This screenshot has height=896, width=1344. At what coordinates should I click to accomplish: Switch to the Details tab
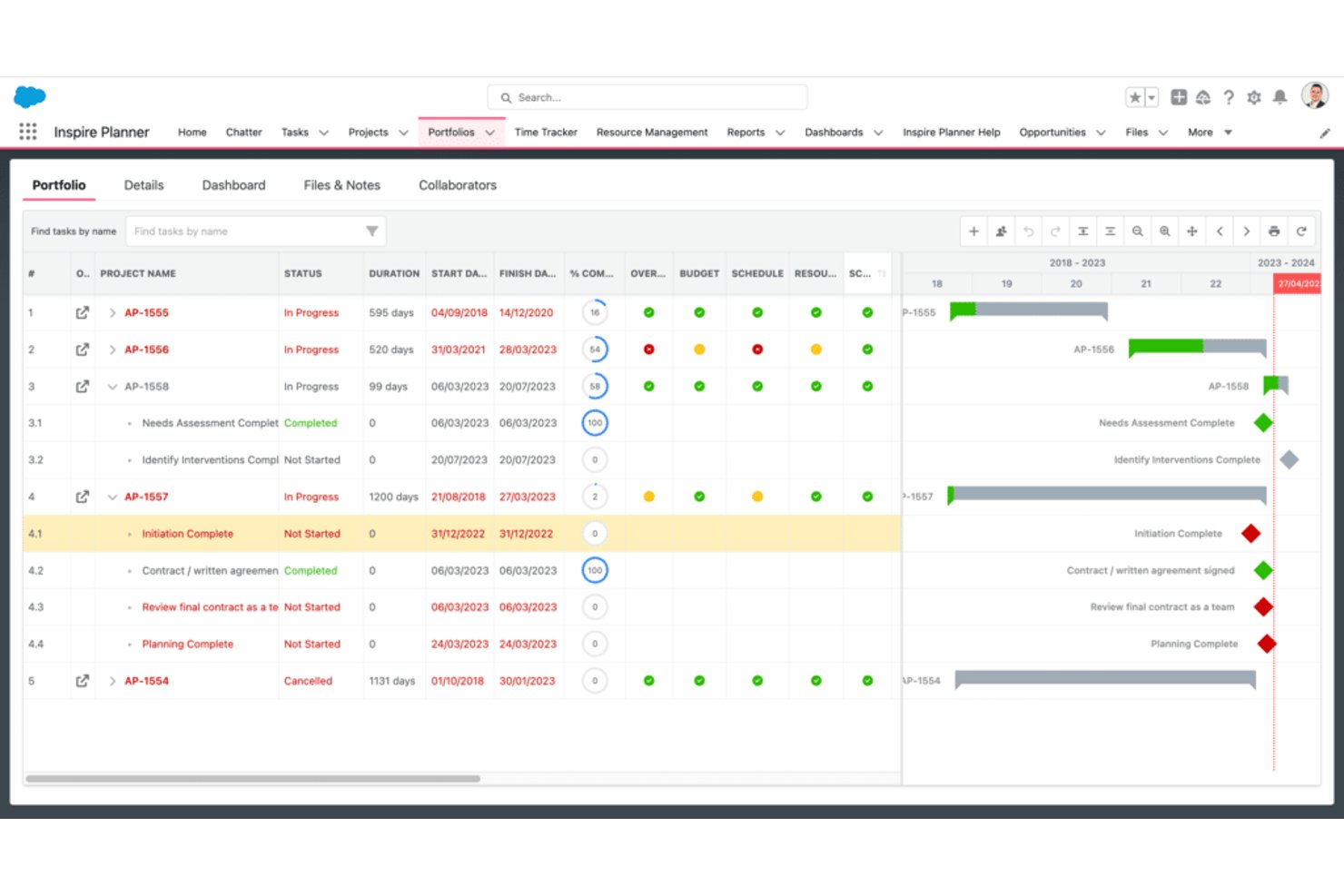tap(144, 185)
